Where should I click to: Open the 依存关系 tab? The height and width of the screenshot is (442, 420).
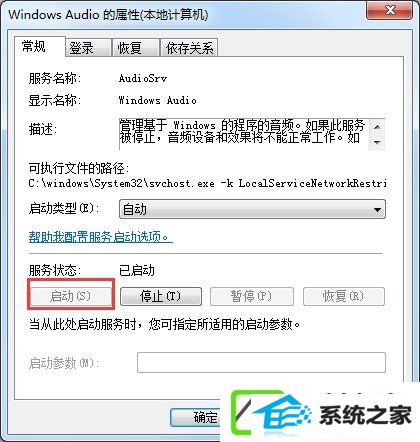pos(189,48)
